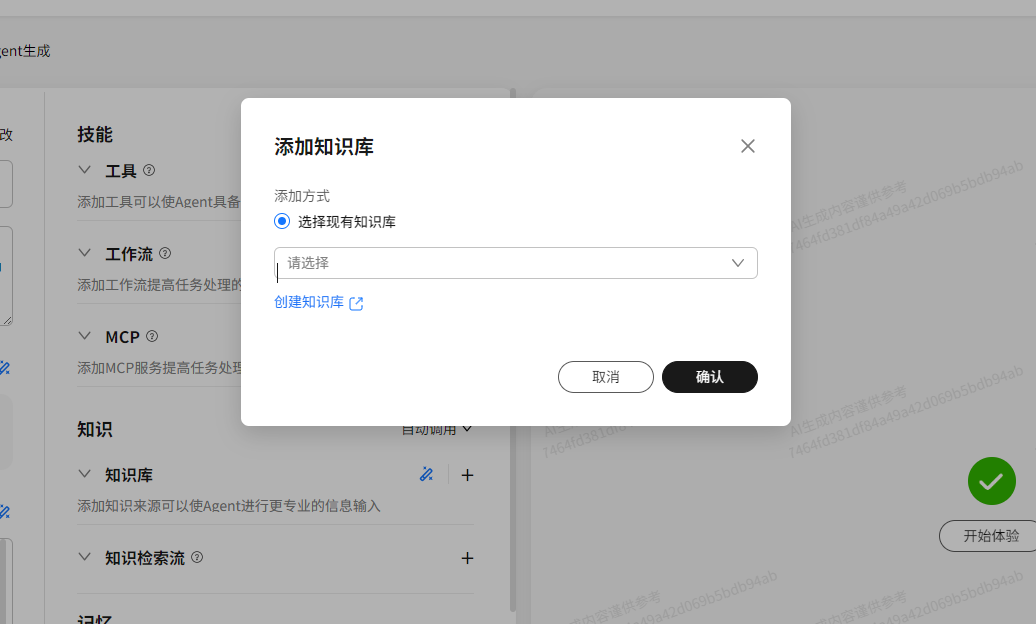Collapse the 知识库 section header
Viewport: 1036px width, 624px height.
[84, 473]
